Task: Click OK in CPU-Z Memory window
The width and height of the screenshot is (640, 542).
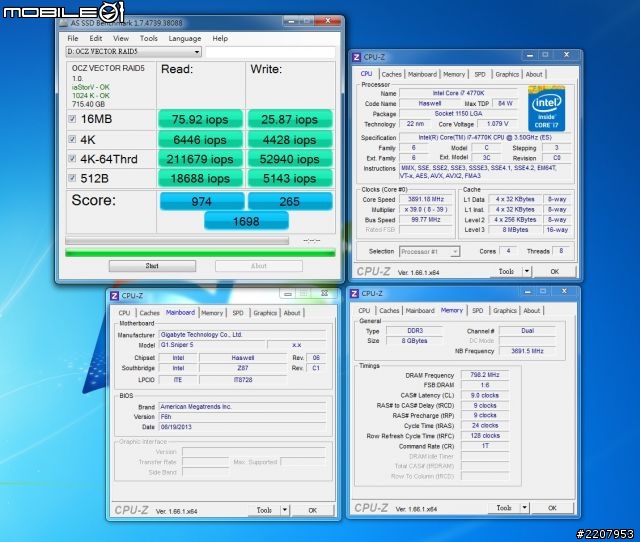Action: [x=552, y=508]
